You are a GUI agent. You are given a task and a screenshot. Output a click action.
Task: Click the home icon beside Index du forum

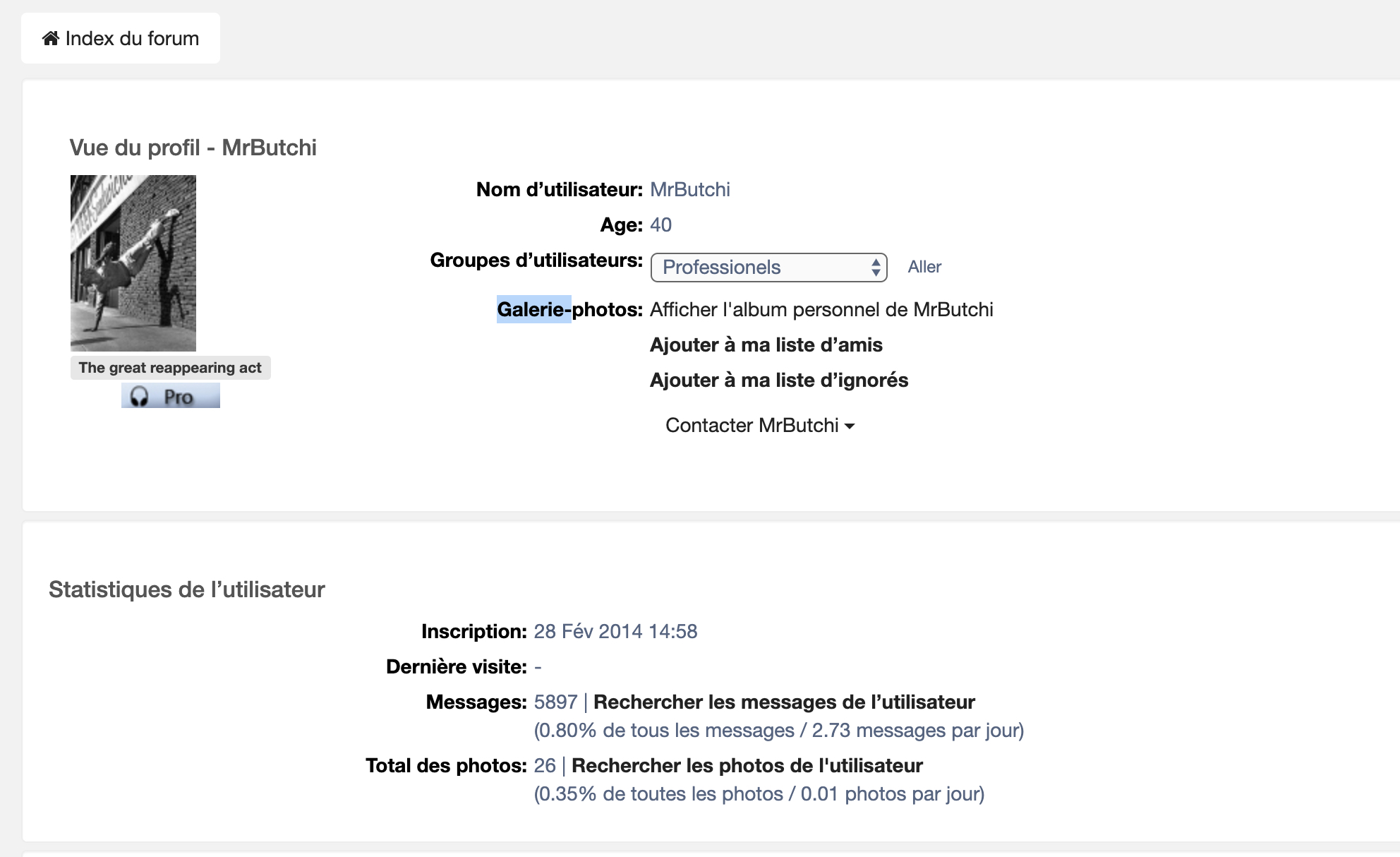(x=51, y=38)
